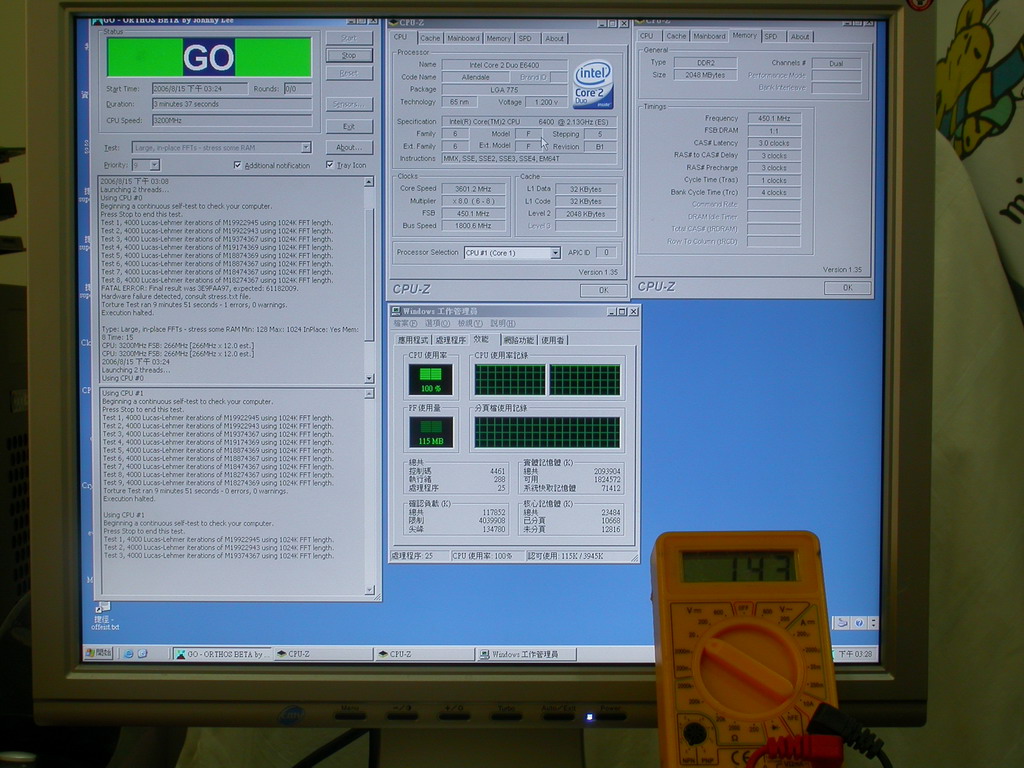Click OK in the right CPU-Z window
Image resolution: width=1024 pixels, height=768 pixels.
[x=847, y=287]
